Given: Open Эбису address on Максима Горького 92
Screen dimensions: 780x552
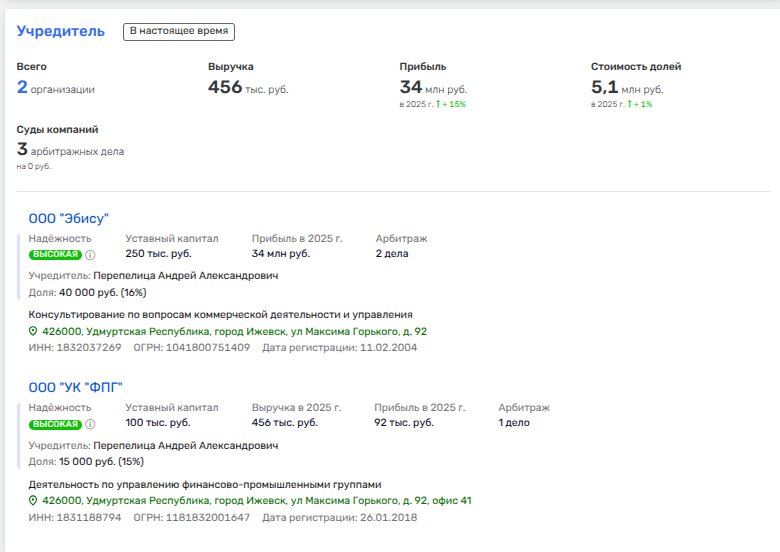Looking at the screenshot, I should tap(234, 331).
